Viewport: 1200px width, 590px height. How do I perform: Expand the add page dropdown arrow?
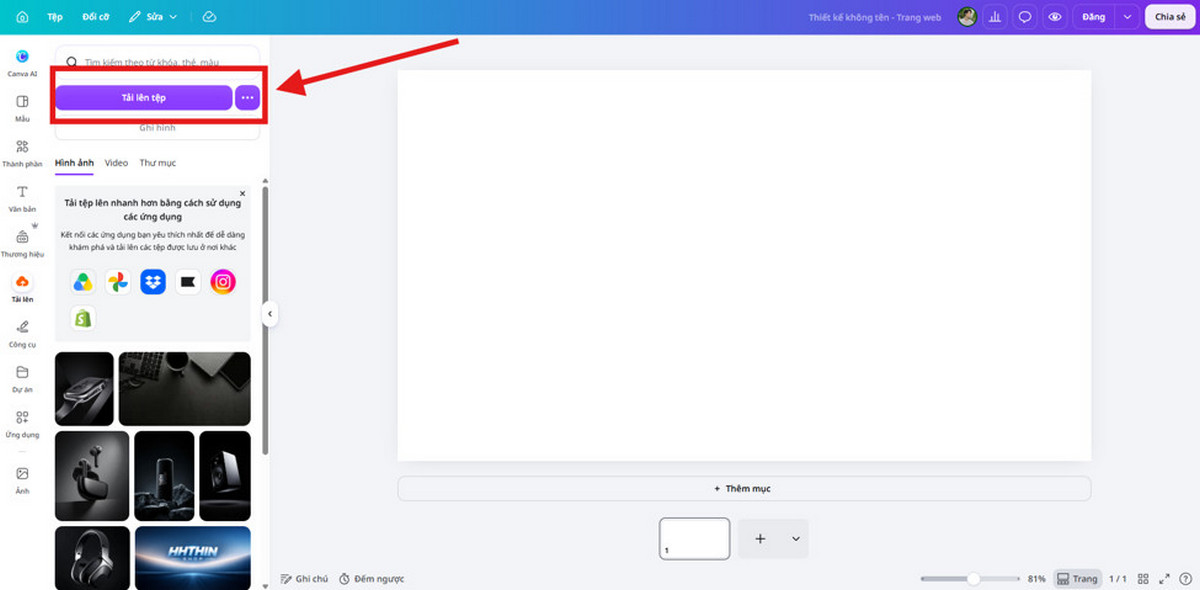[x=796, y=538]
